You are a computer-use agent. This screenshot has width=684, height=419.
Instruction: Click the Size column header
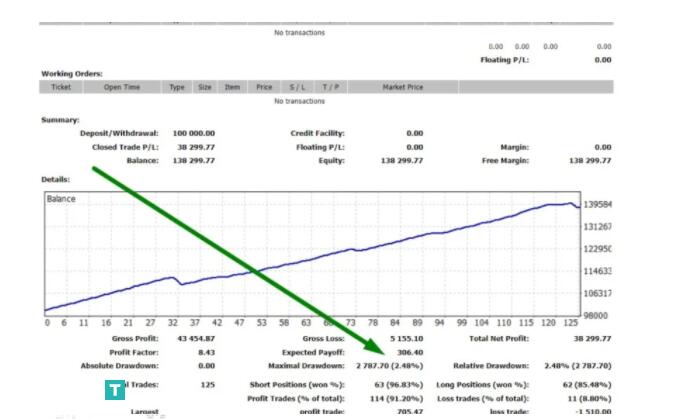pyautogui.click(x=204, y=87)
